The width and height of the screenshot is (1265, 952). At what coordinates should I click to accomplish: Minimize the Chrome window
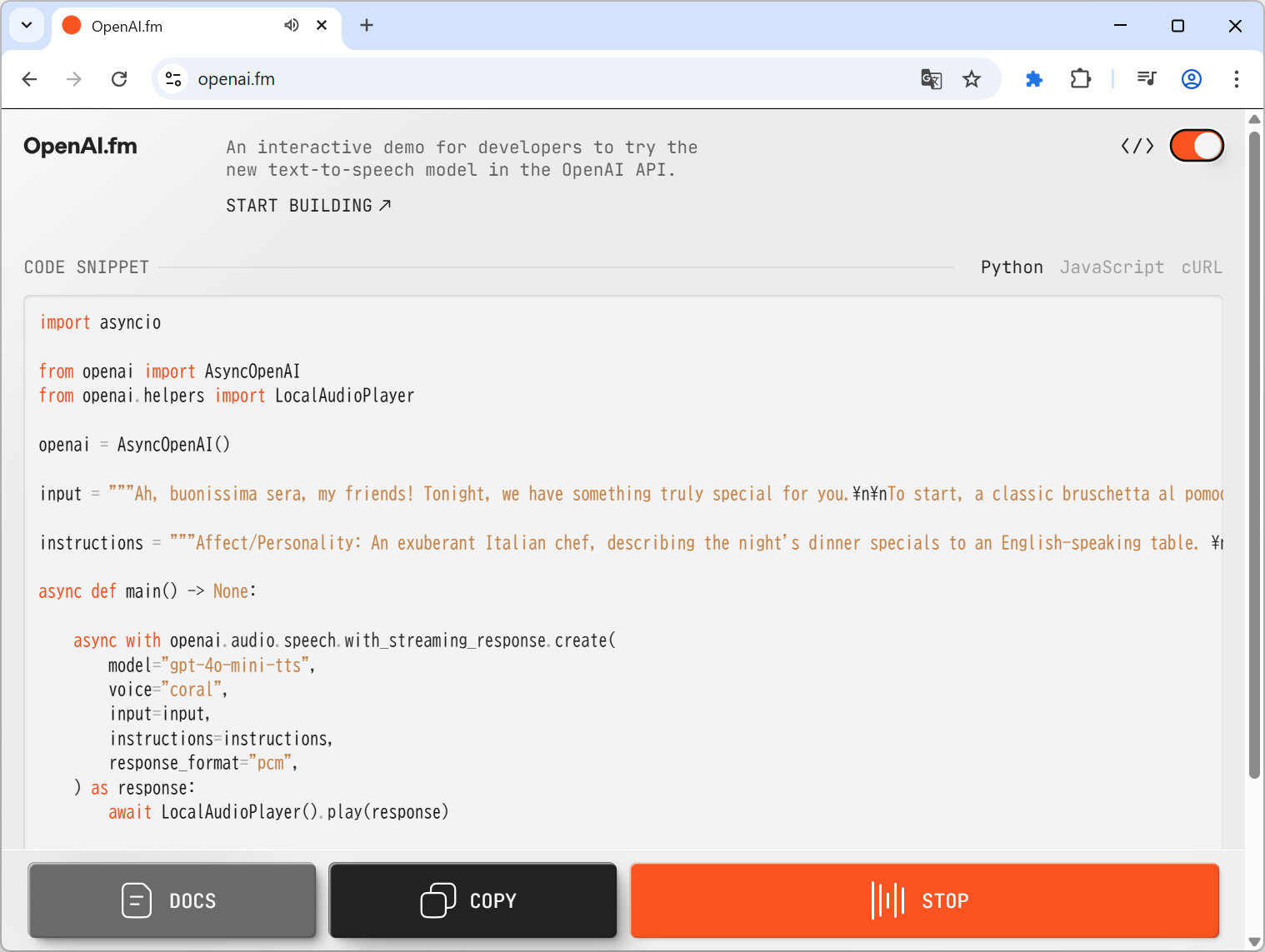click(x=1121, y=26)
